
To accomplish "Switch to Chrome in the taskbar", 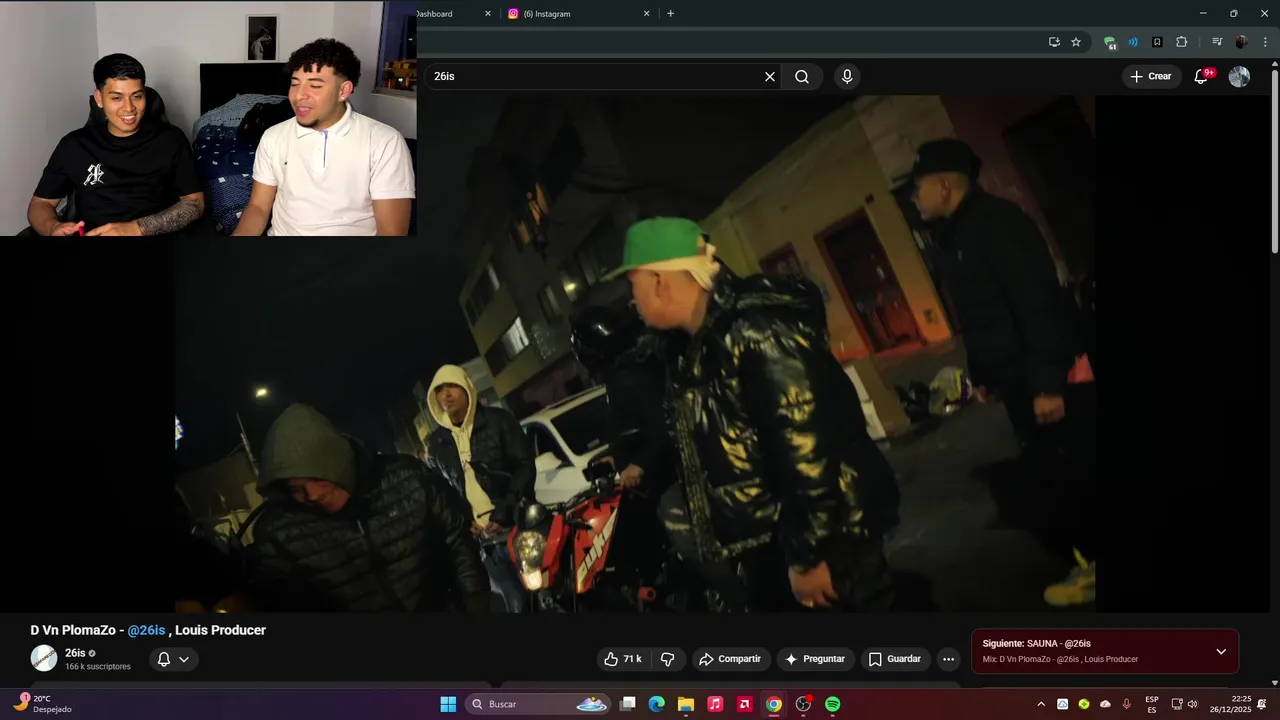I will [x=774, y=704].
